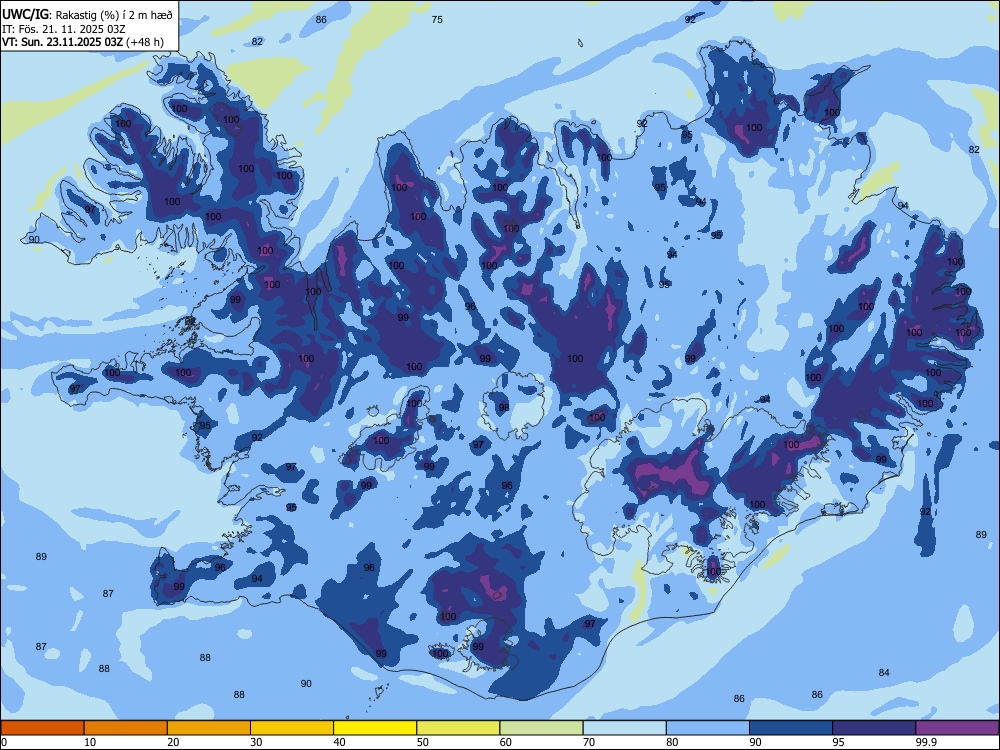Click the legend scale label '99.9'
The height and width of the screenshot is (750, 1000).
pos(926,742)
